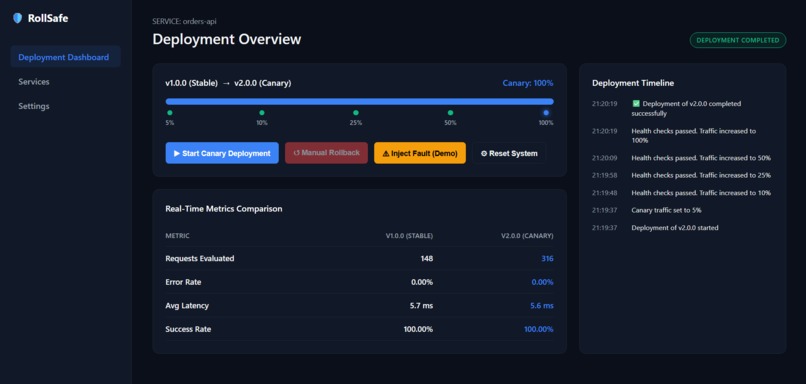Click the Real-Time Metrics Comparison heading
Viewport: 806px width, 384px height.
click(x=224, y=209)
